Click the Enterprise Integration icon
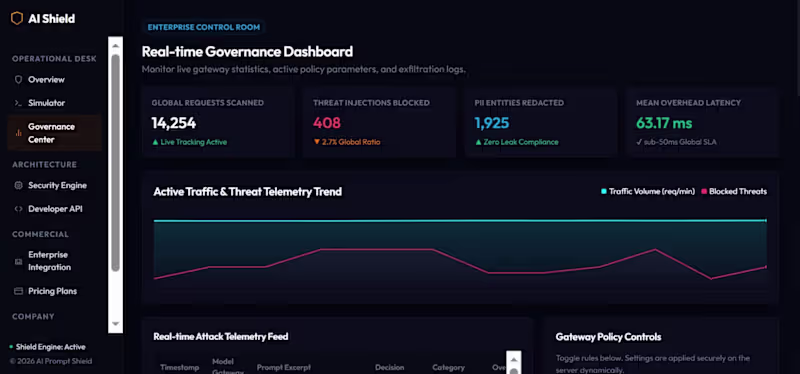 [x=18, y=261]
